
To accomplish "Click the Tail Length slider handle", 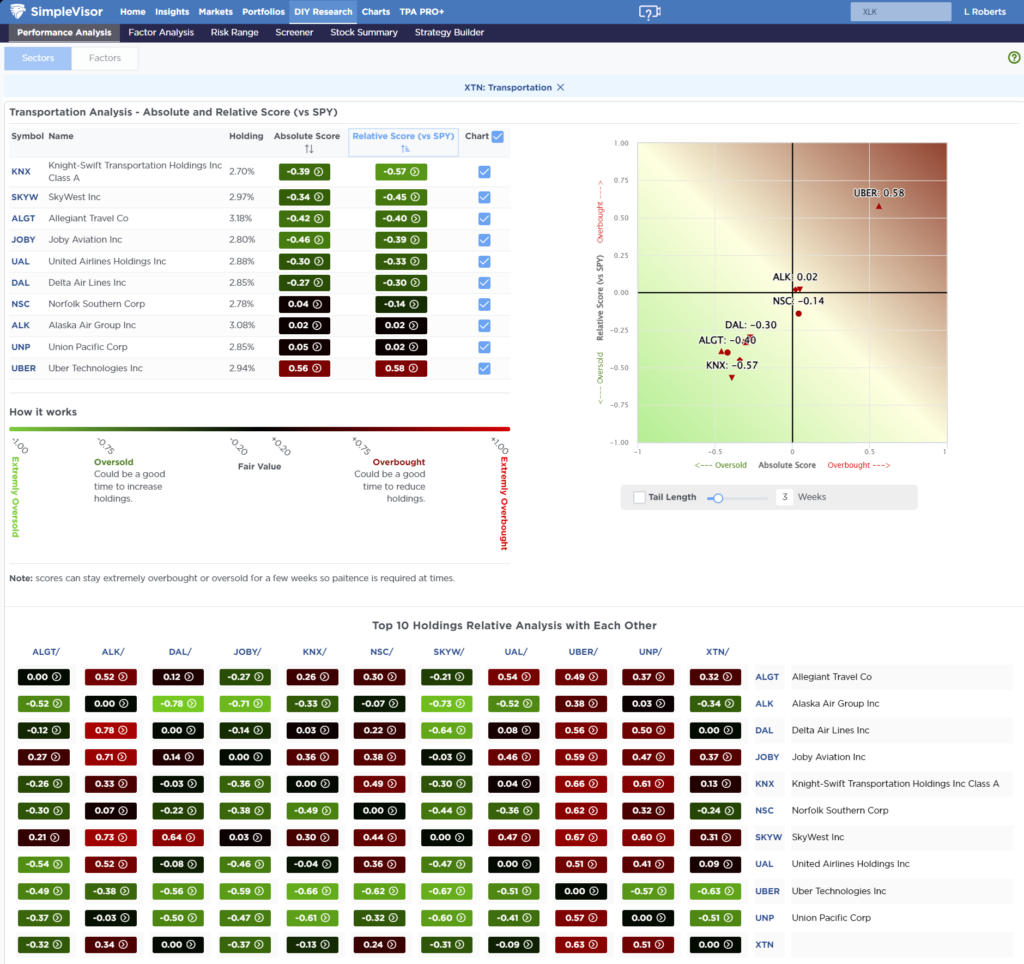I will click(x=718, y=498).
